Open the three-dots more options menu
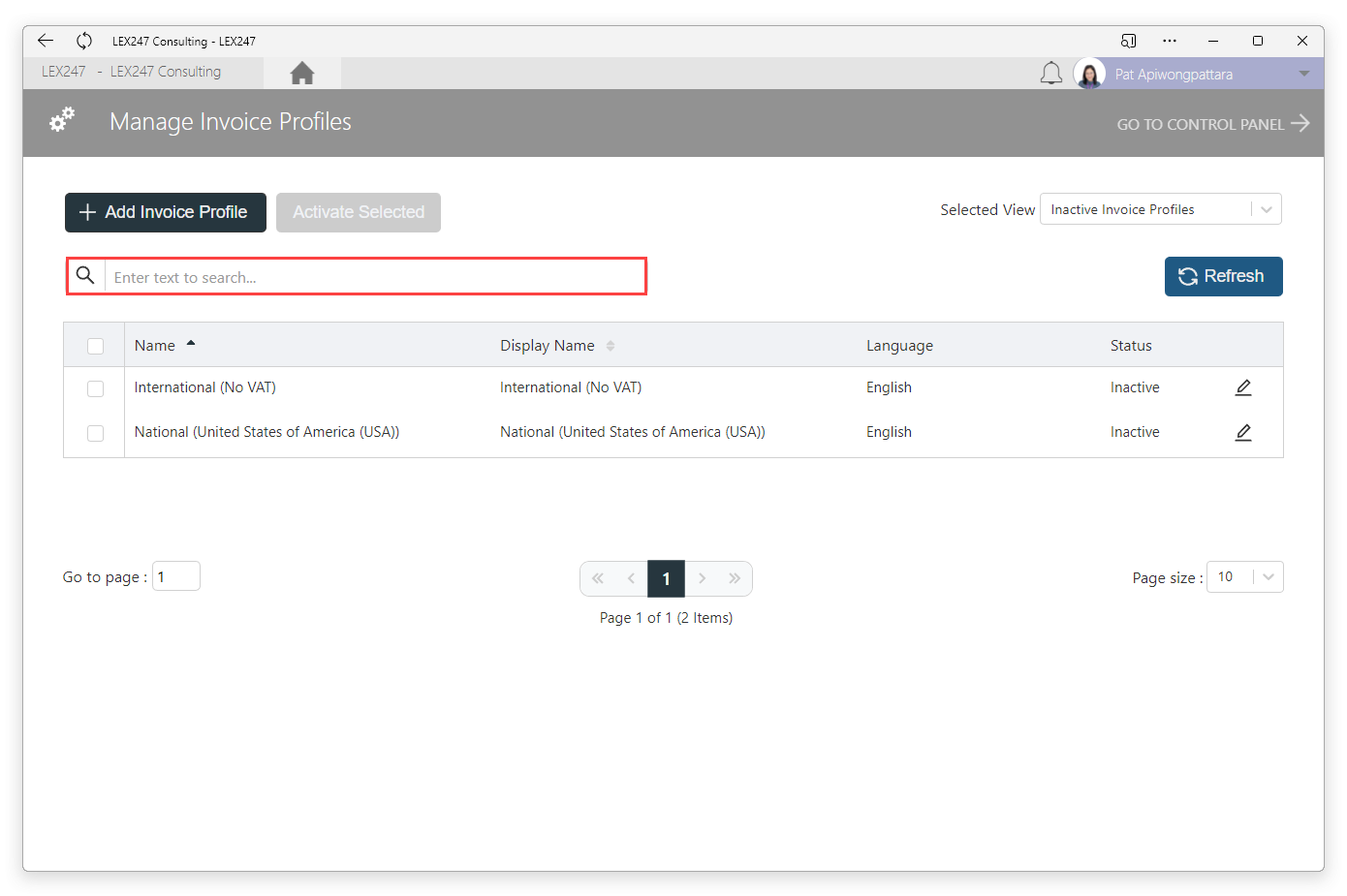 (x=1170, y=41)
